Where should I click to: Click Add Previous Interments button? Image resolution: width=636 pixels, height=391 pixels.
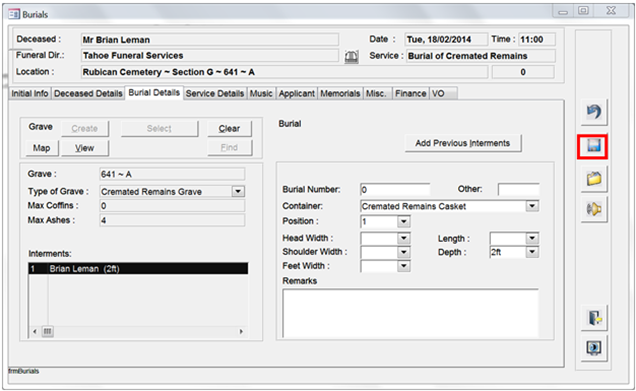[x=463, y=143]
